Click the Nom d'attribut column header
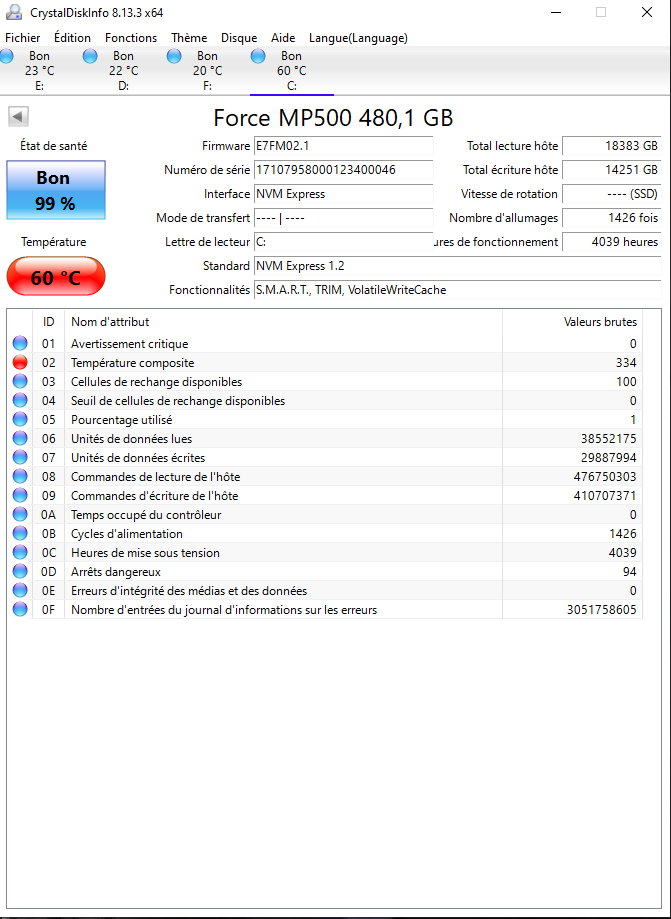671x919 pixels. pyautogui.click(x=284, y=322)
